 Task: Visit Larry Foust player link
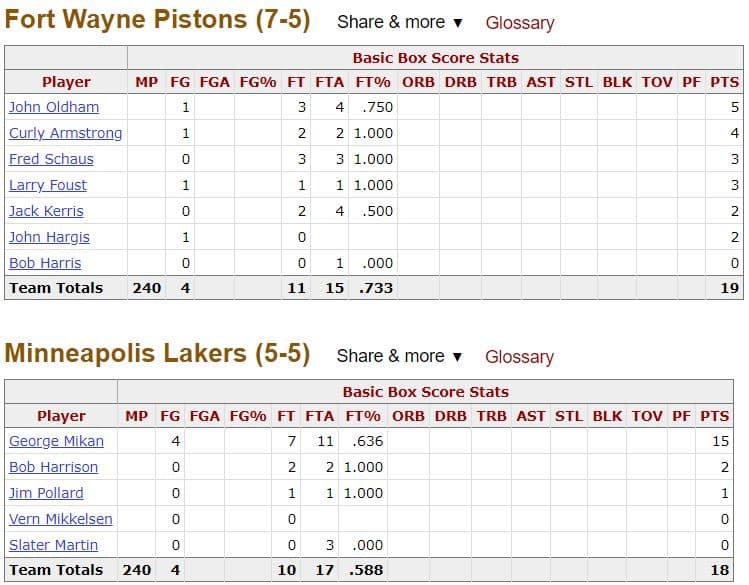[x=48, y=185]
